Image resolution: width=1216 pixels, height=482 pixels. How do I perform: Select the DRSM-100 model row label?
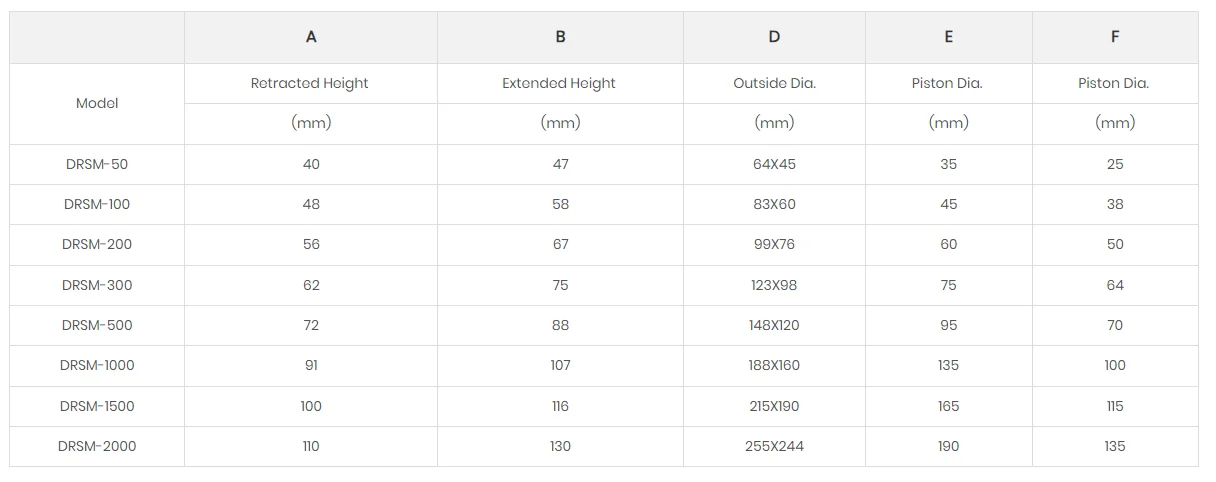coord(97,204)
